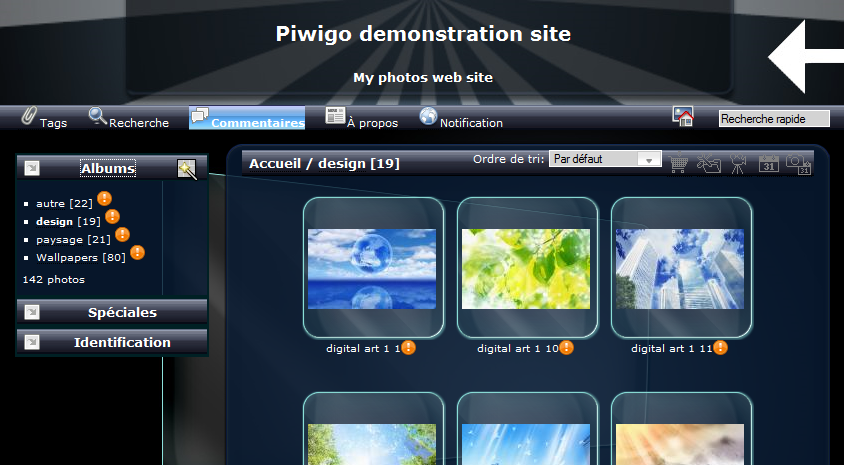
Task: Click the home gallery icon
Action: coord(684,117)
